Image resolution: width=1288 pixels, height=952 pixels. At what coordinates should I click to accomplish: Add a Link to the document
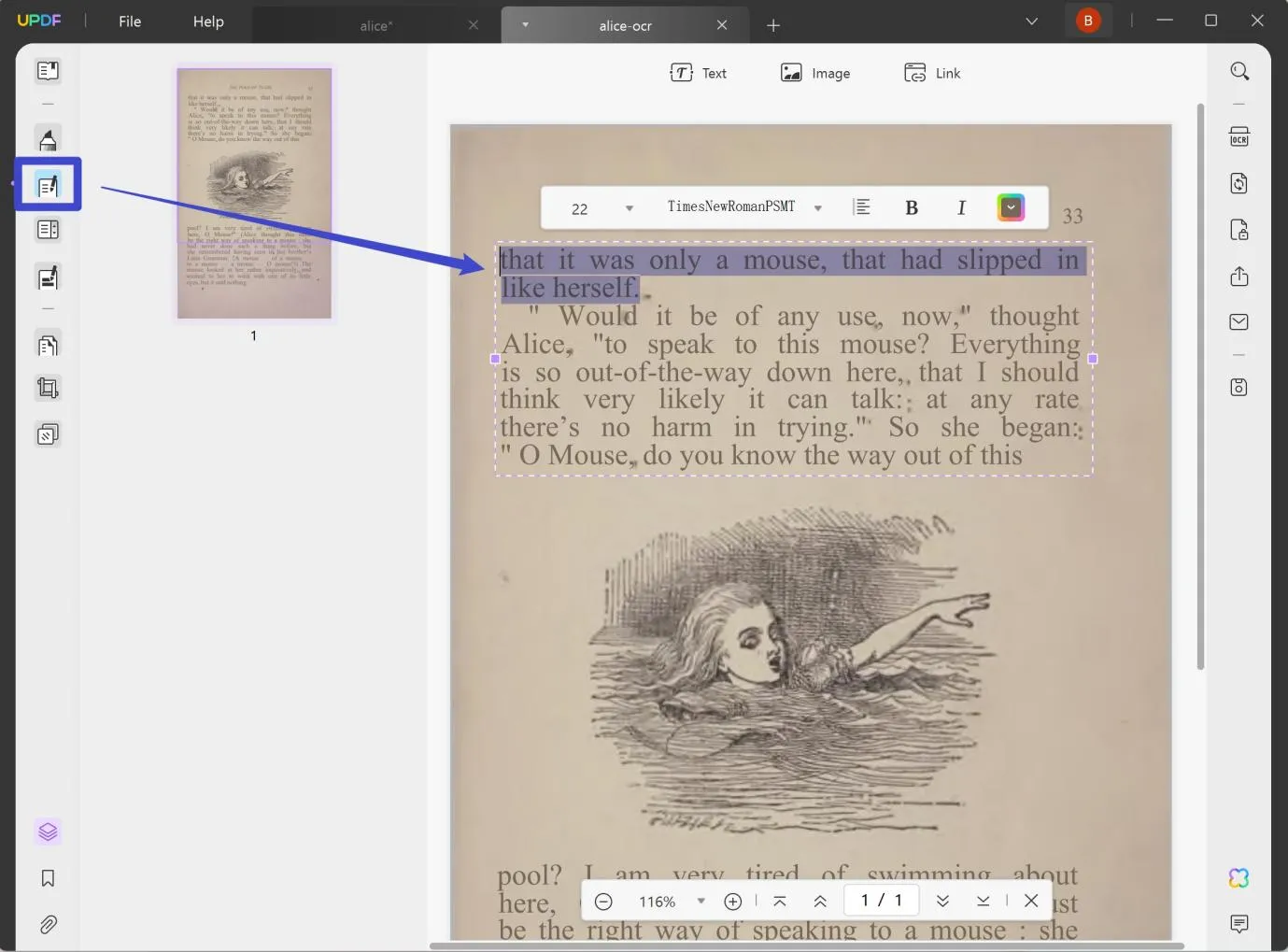[x=931, y=72]
